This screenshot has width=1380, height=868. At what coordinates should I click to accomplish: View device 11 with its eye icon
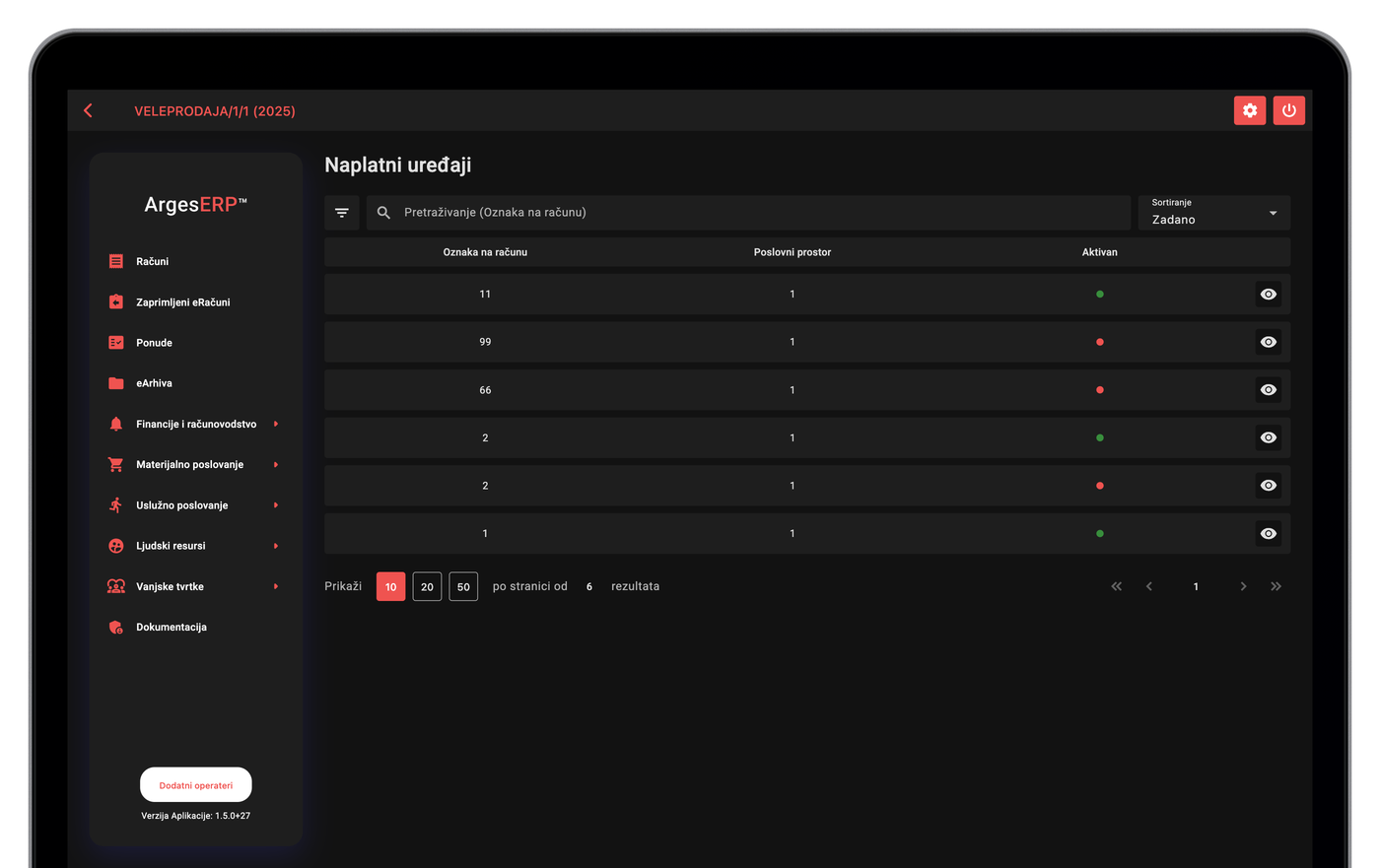click(1269, 295)
